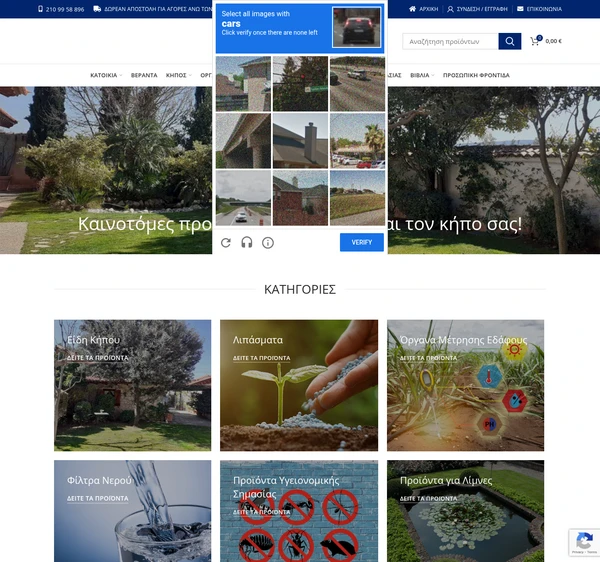Select the captcha tile with white car on road
The image size is (600, 562).
243,198
